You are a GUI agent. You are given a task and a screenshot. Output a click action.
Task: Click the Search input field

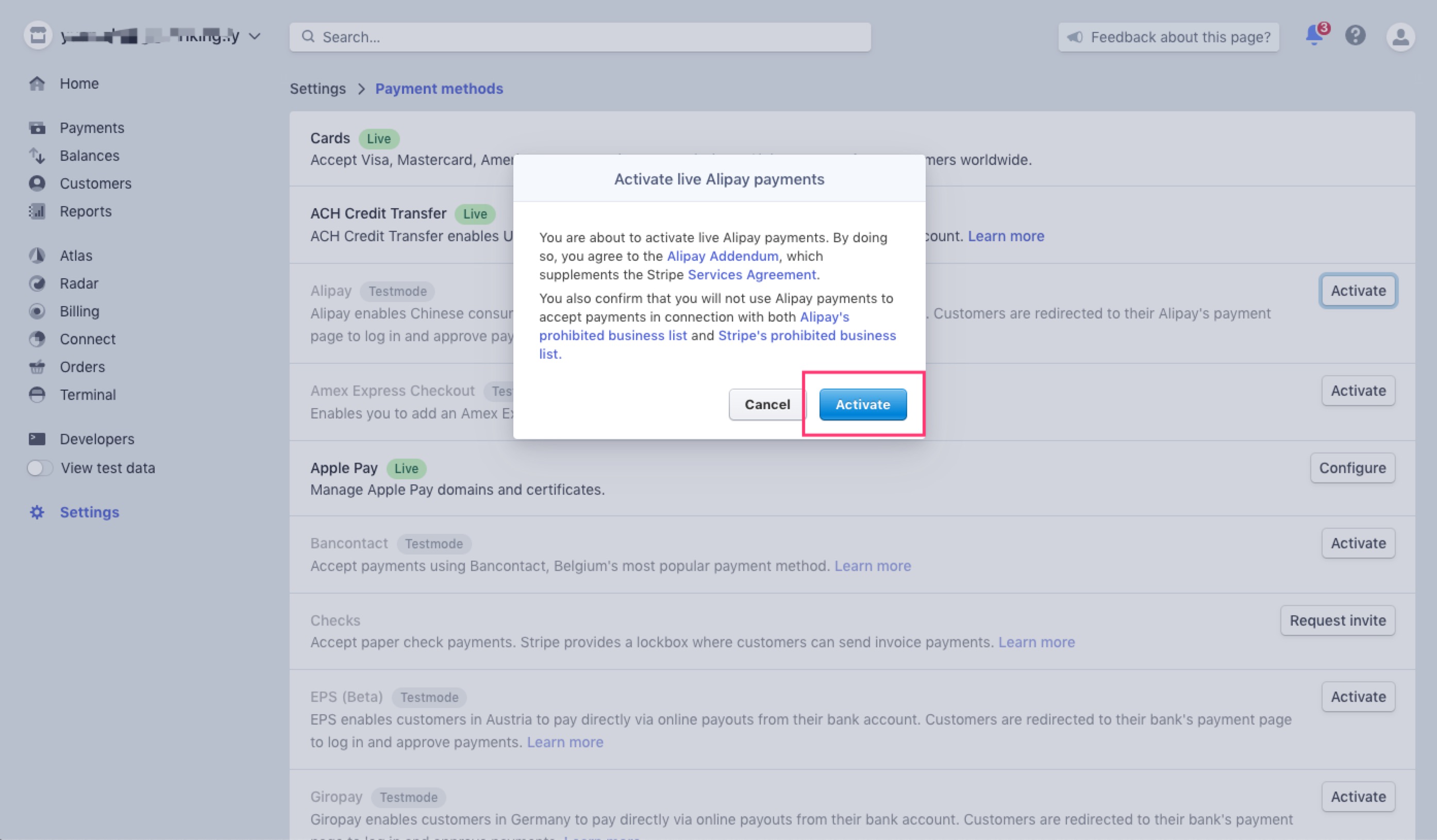pyautogui.click(x=580, y=37)
